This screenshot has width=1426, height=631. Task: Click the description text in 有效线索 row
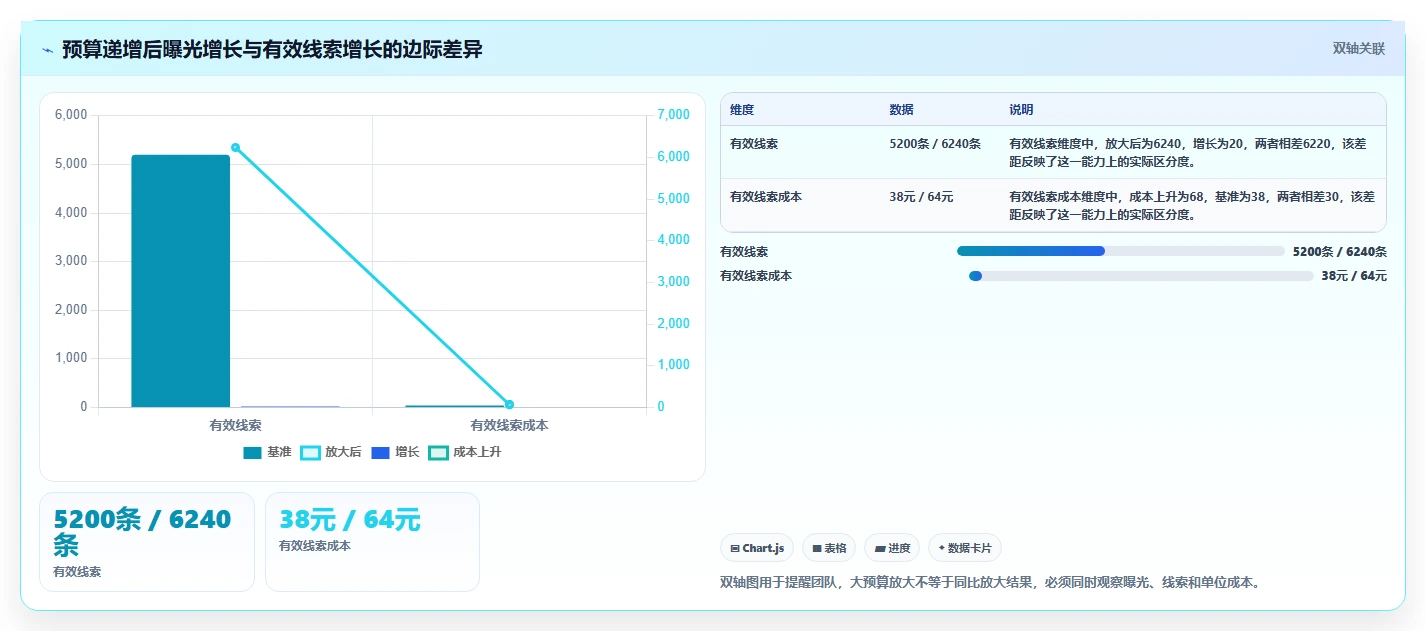tap(1188, 152)
